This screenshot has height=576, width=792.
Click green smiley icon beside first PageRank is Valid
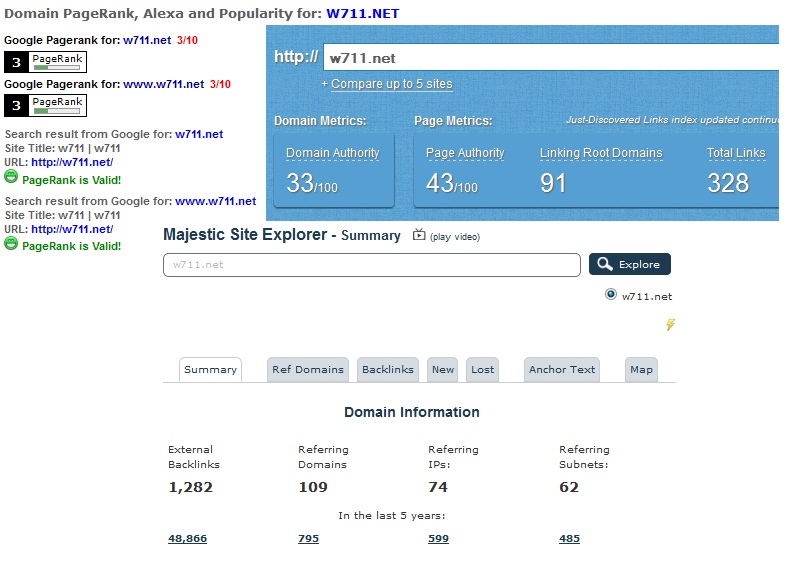[11, 177]
